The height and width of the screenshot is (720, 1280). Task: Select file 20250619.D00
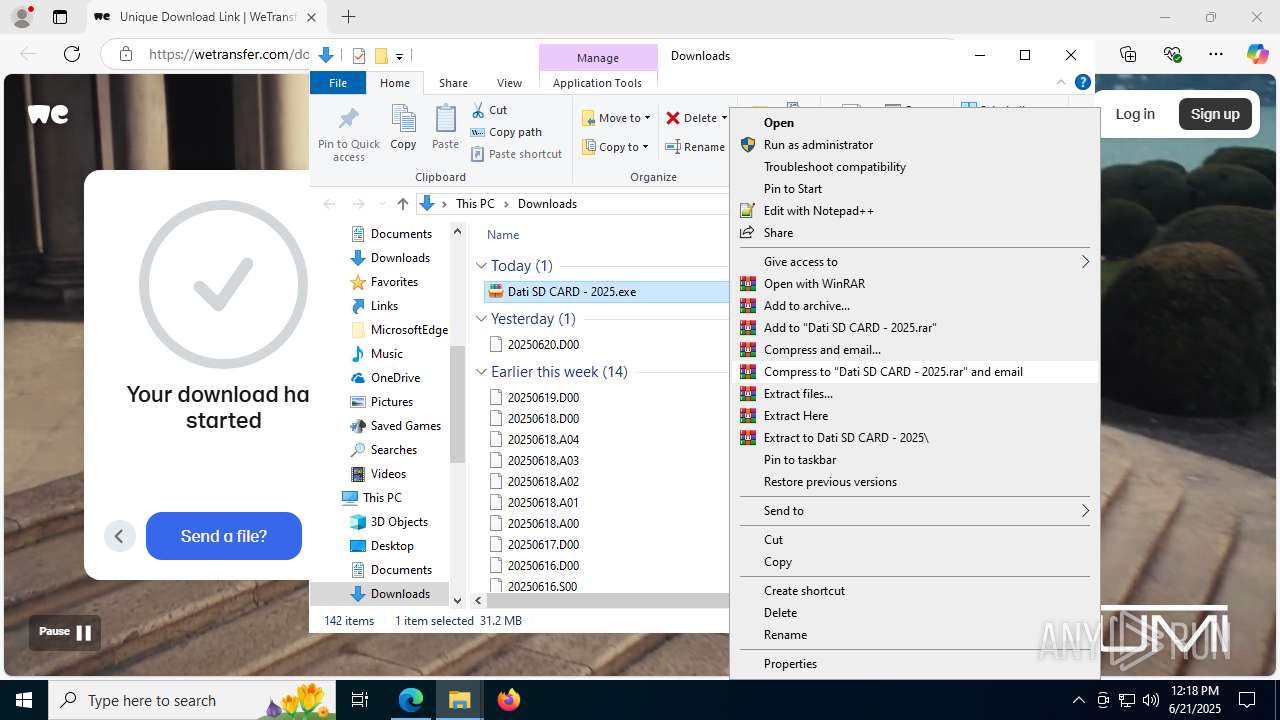(543, 398)
